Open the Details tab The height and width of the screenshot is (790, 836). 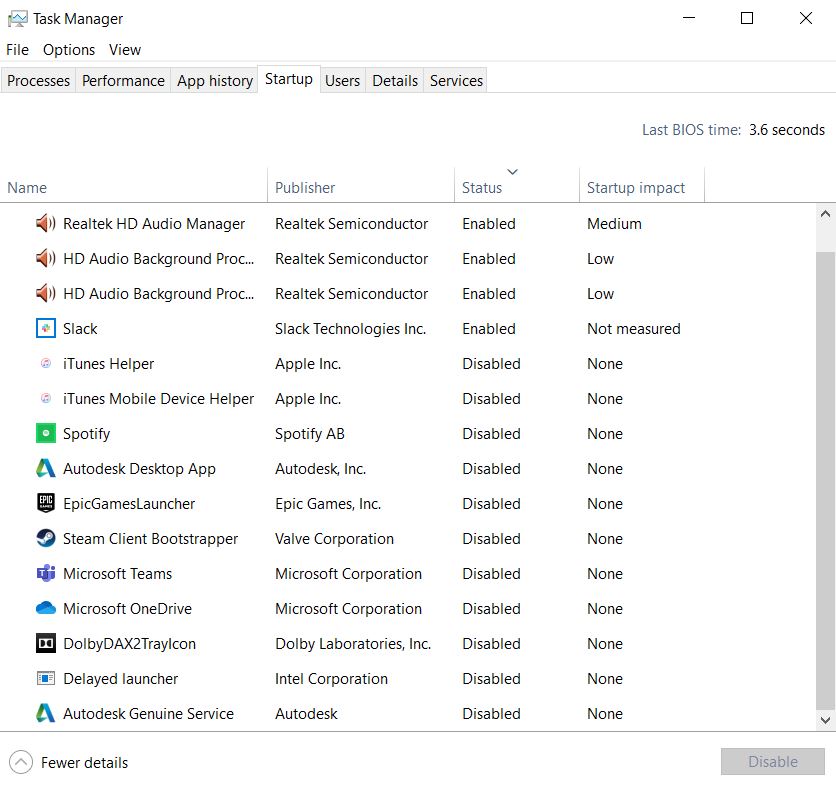click(x=395, y=80)
